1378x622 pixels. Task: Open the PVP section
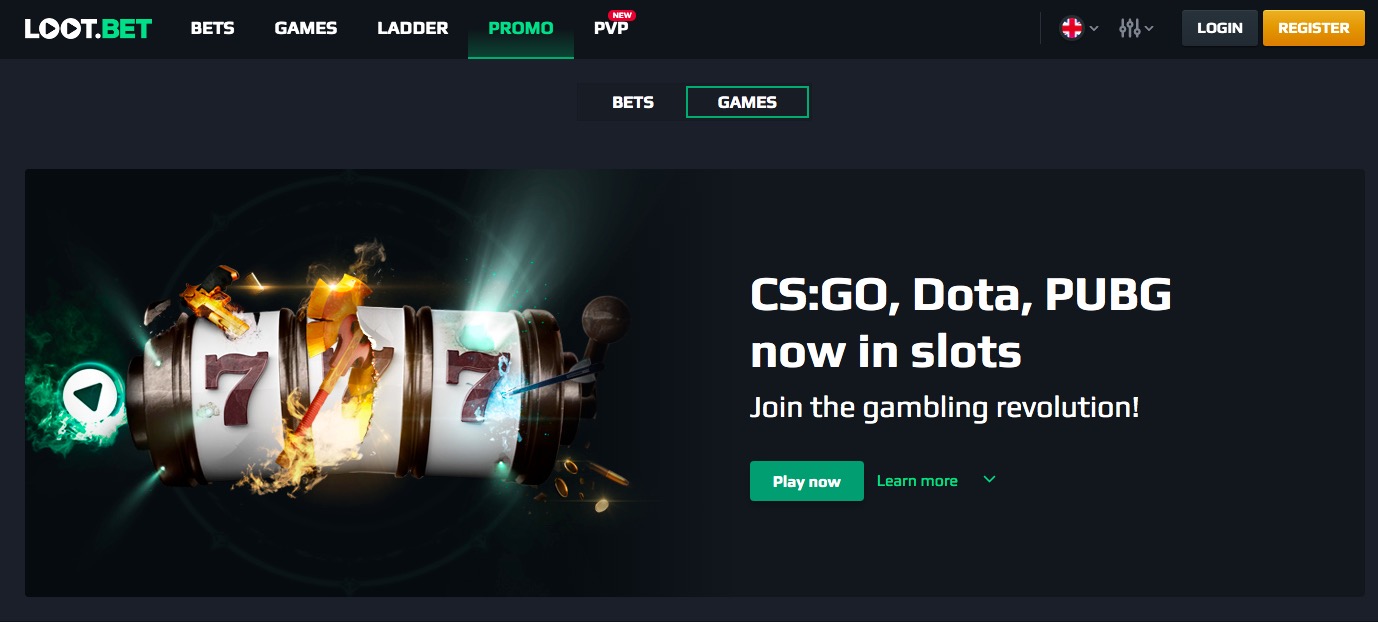pos(611,28)
